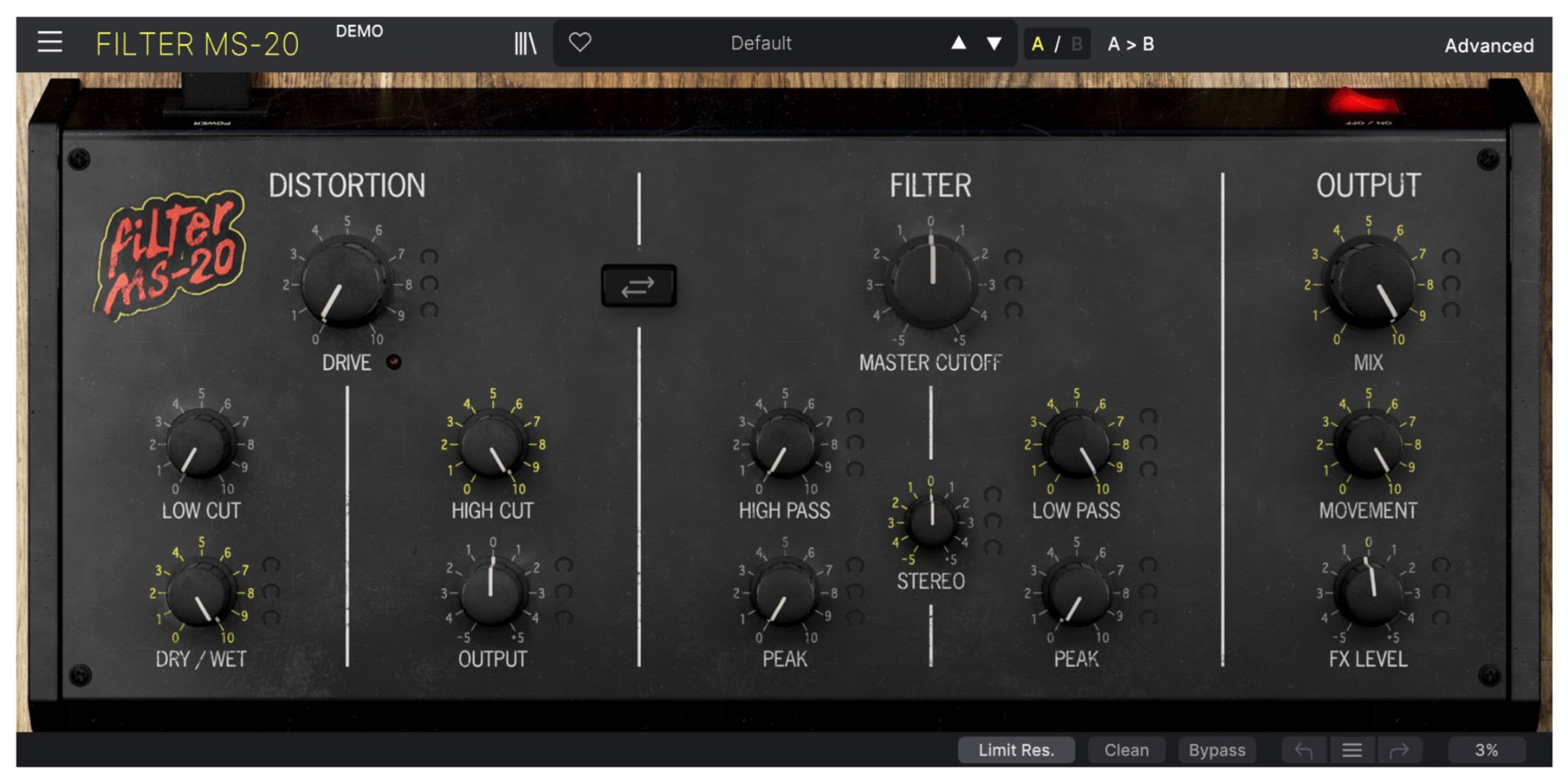Select the previous preset with up arrow

958,43
